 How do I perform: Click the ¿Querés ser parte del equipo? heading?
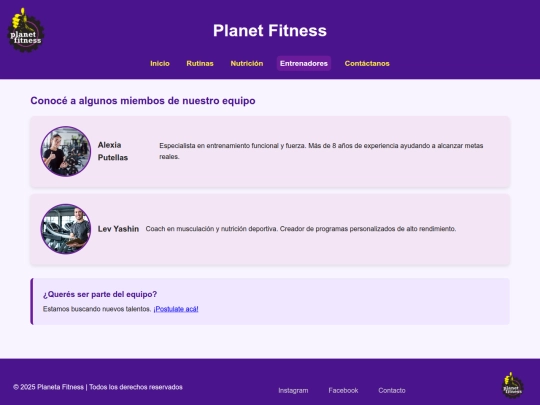(x=100, y=294)
